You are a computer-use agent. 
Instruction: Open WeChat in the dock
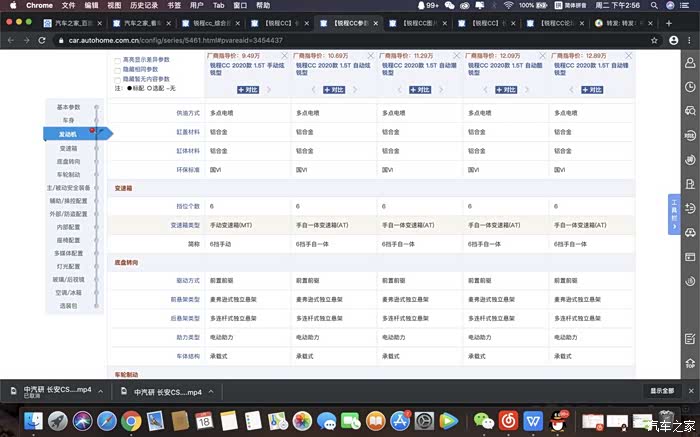pos(483,421)
